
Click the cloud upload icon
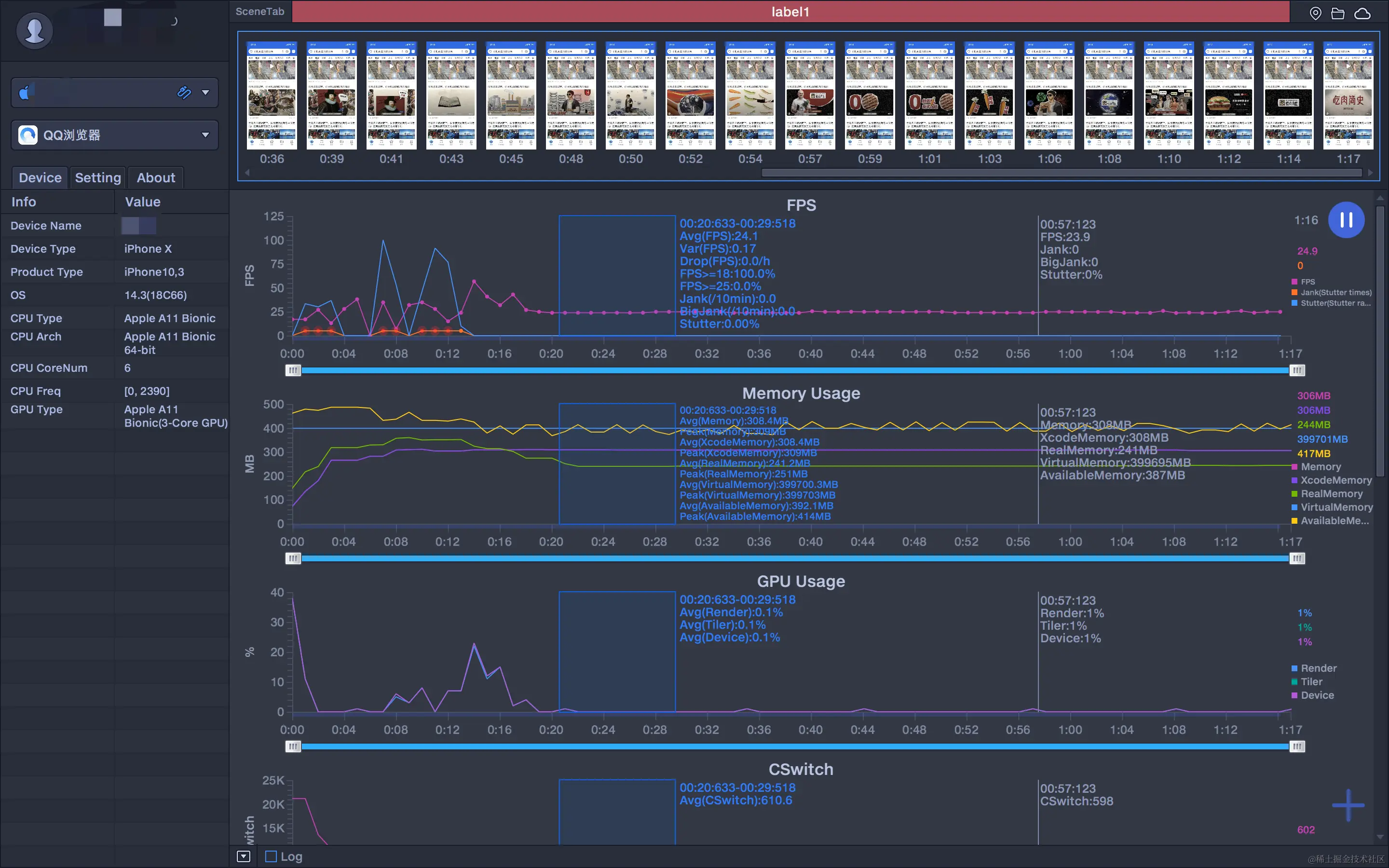(x=1362, y=13)
